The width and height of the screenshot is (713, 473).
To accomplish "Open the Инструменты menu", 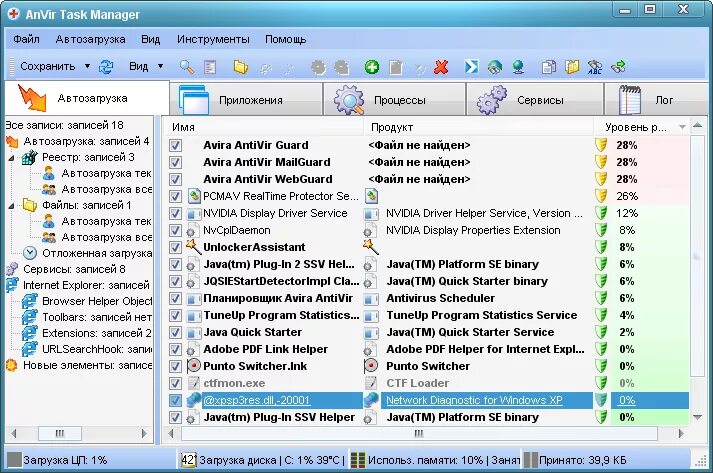I will click(x=213, y=39).
